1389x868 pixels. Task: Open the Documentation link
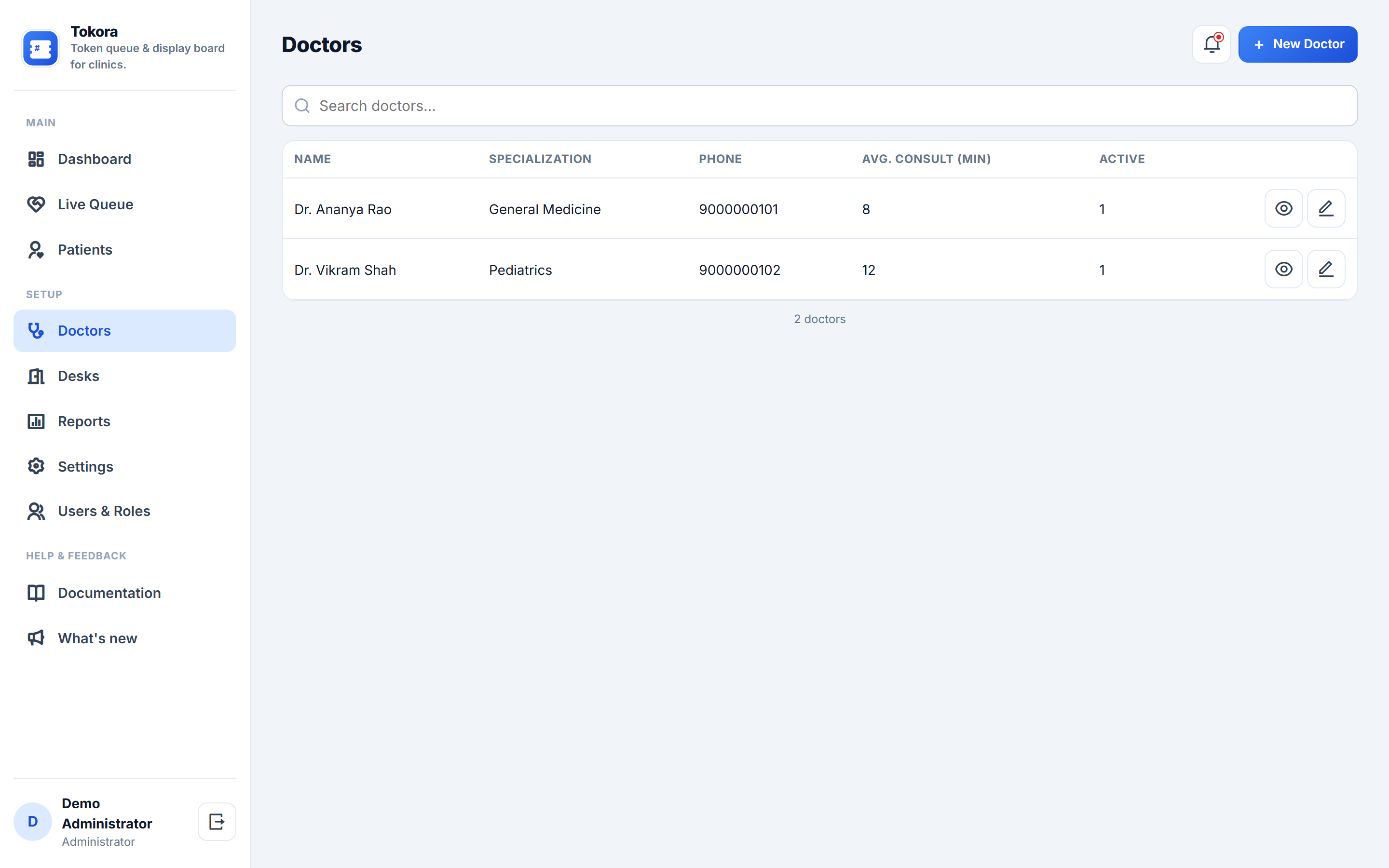pyautogui.click(x=124, y=593)
